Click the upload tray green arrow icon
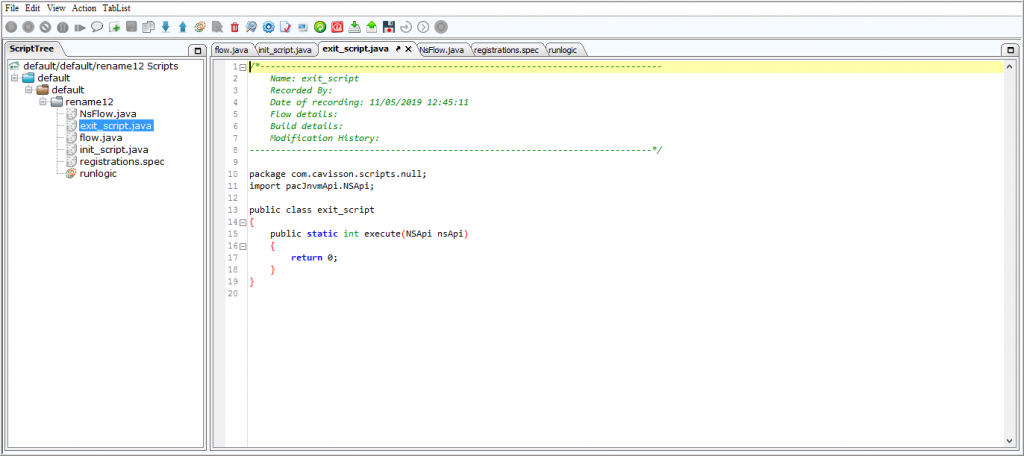Viewport: 1024px width, 456px height. coord(371,27)
